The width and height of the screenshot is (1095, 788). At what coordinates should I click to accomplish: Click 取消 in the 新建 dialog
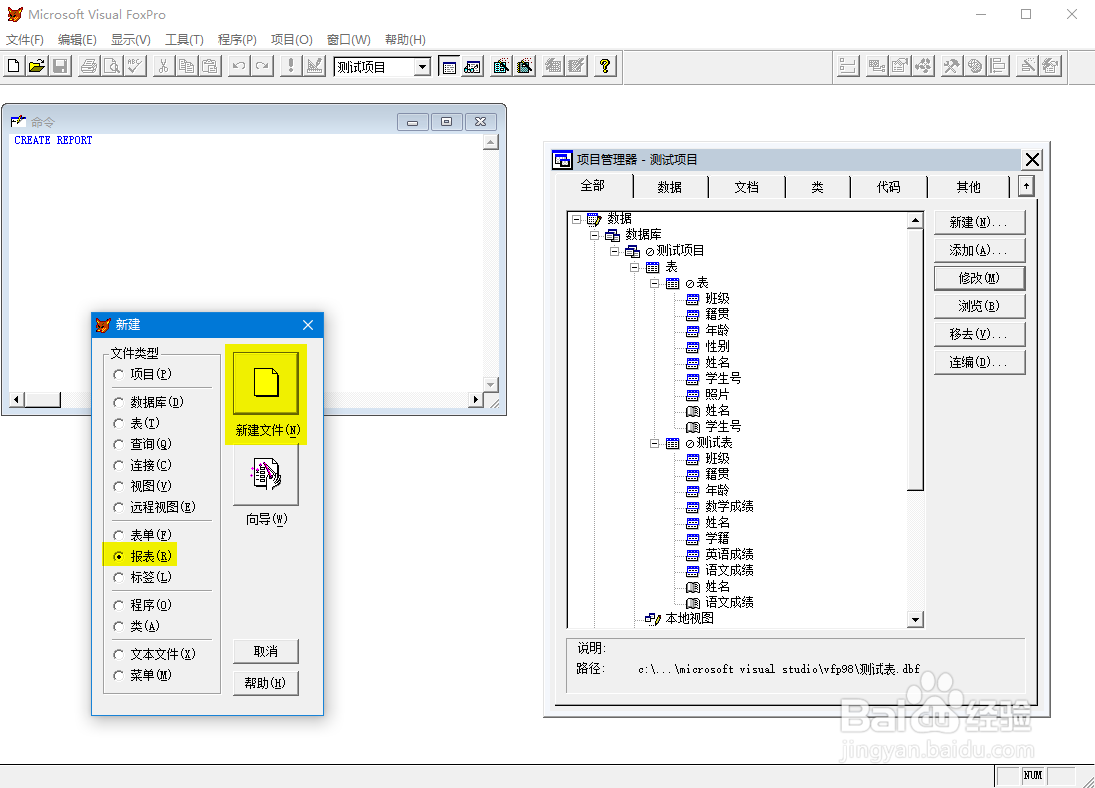tap(266, 651)
